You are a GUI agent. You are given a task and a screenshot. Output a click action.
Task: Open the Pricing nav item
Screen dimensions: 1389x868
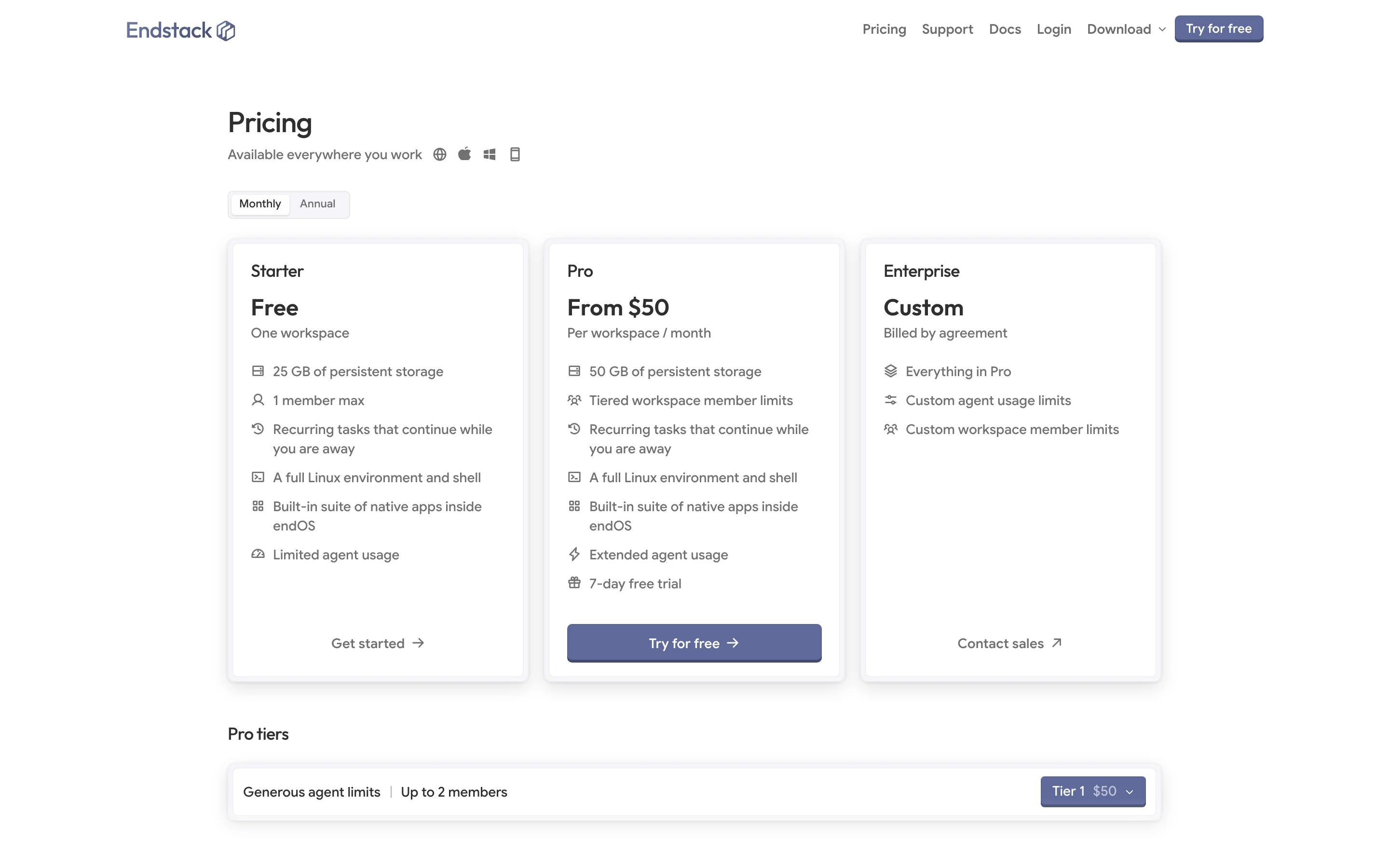(884, 29)
